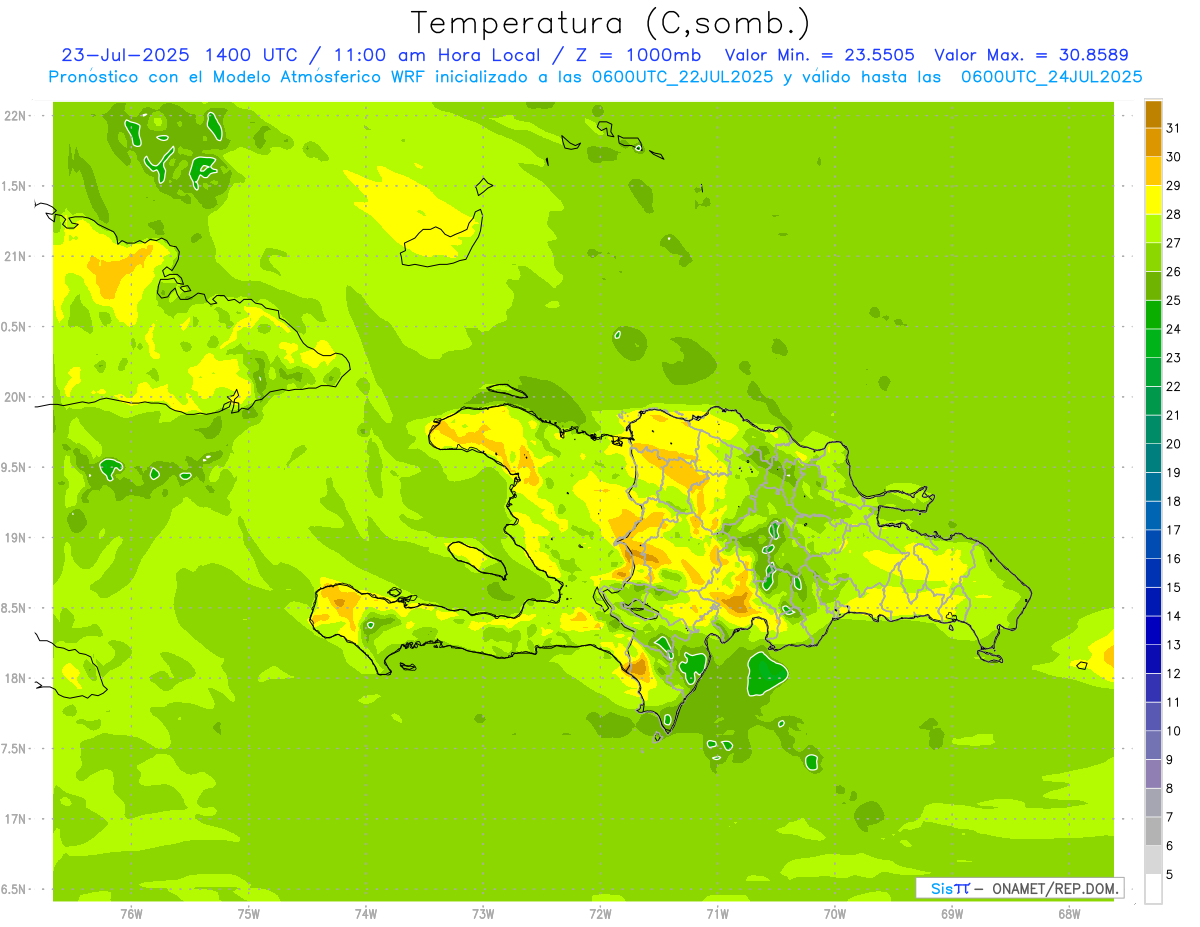
Task: Click the light green swatch between 26 and 27
Action: coord(1153,257)
